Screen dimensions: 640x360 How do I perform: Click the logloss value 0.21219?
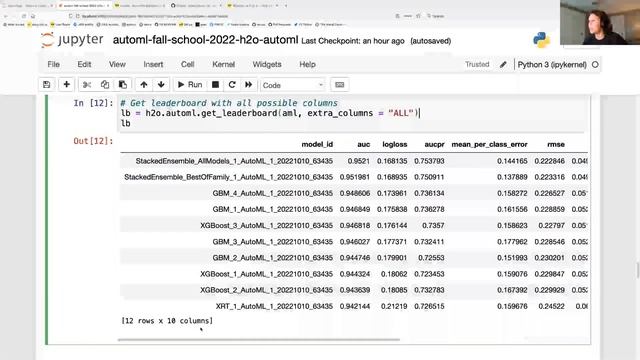394,306
